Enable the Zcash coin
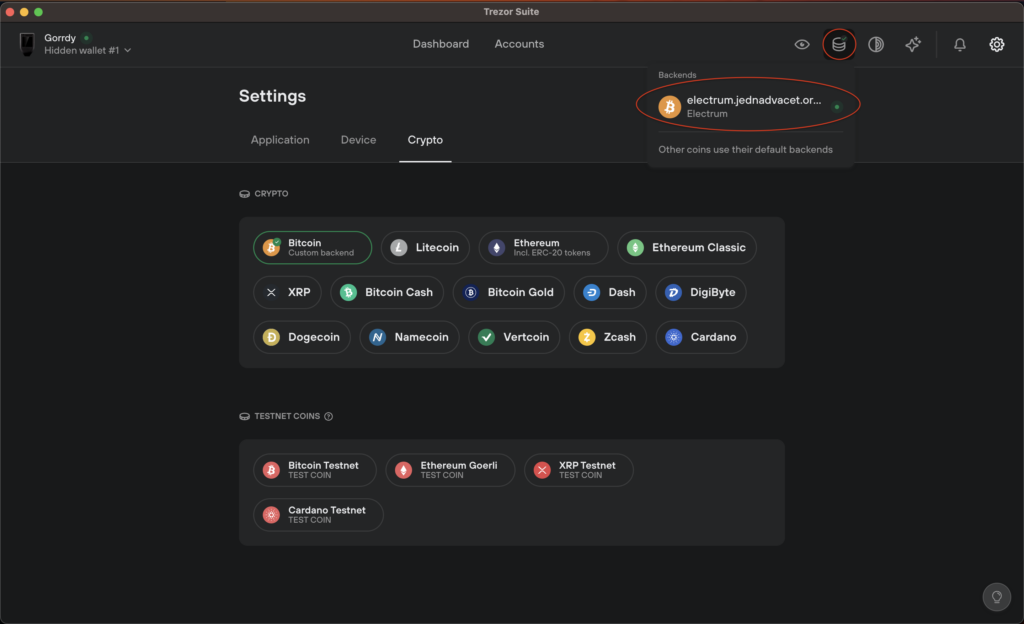This screenshot has width=1024, height=624. click(607, 337)
